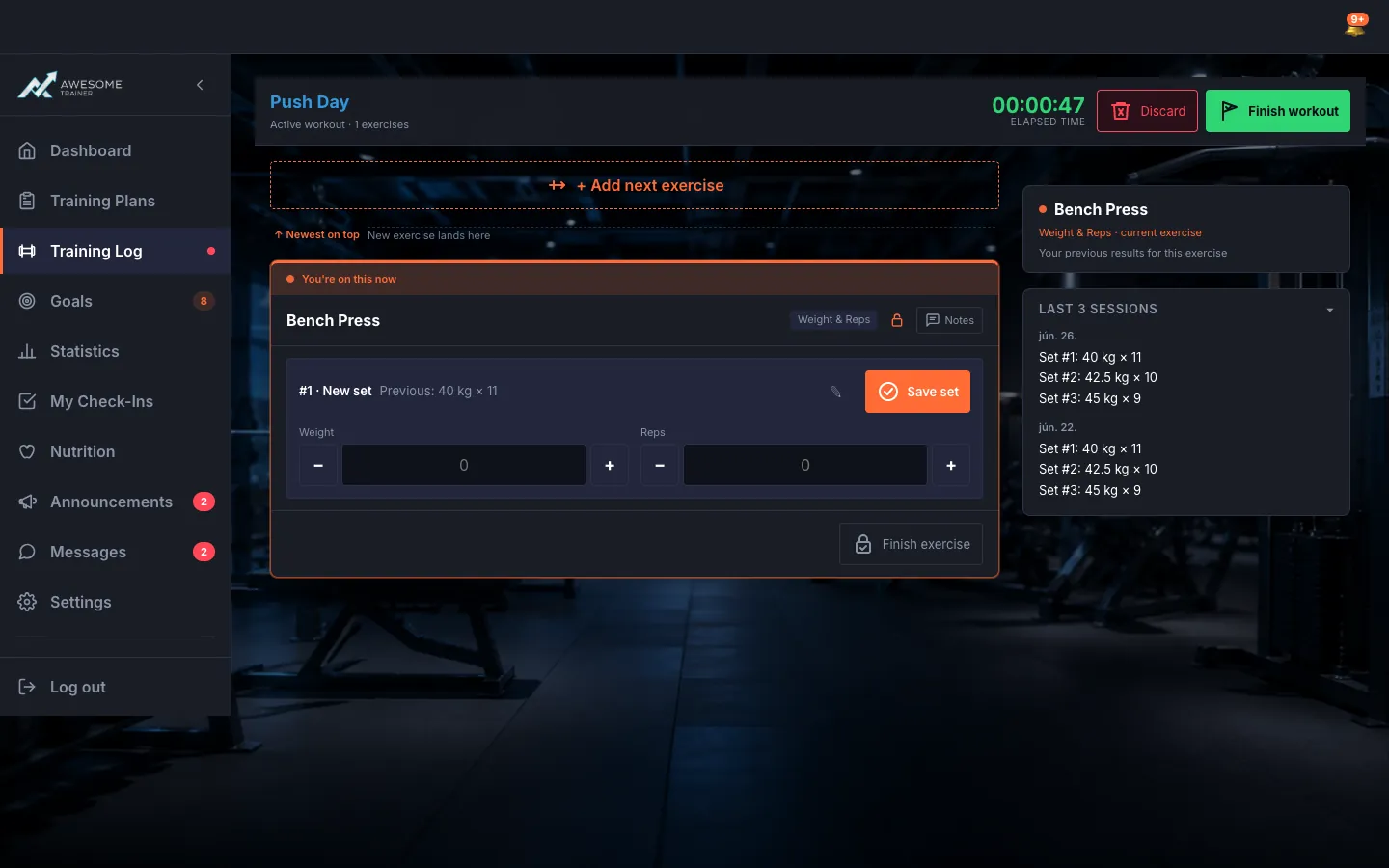Click the Weight & Reps tag

pos(833,320)
